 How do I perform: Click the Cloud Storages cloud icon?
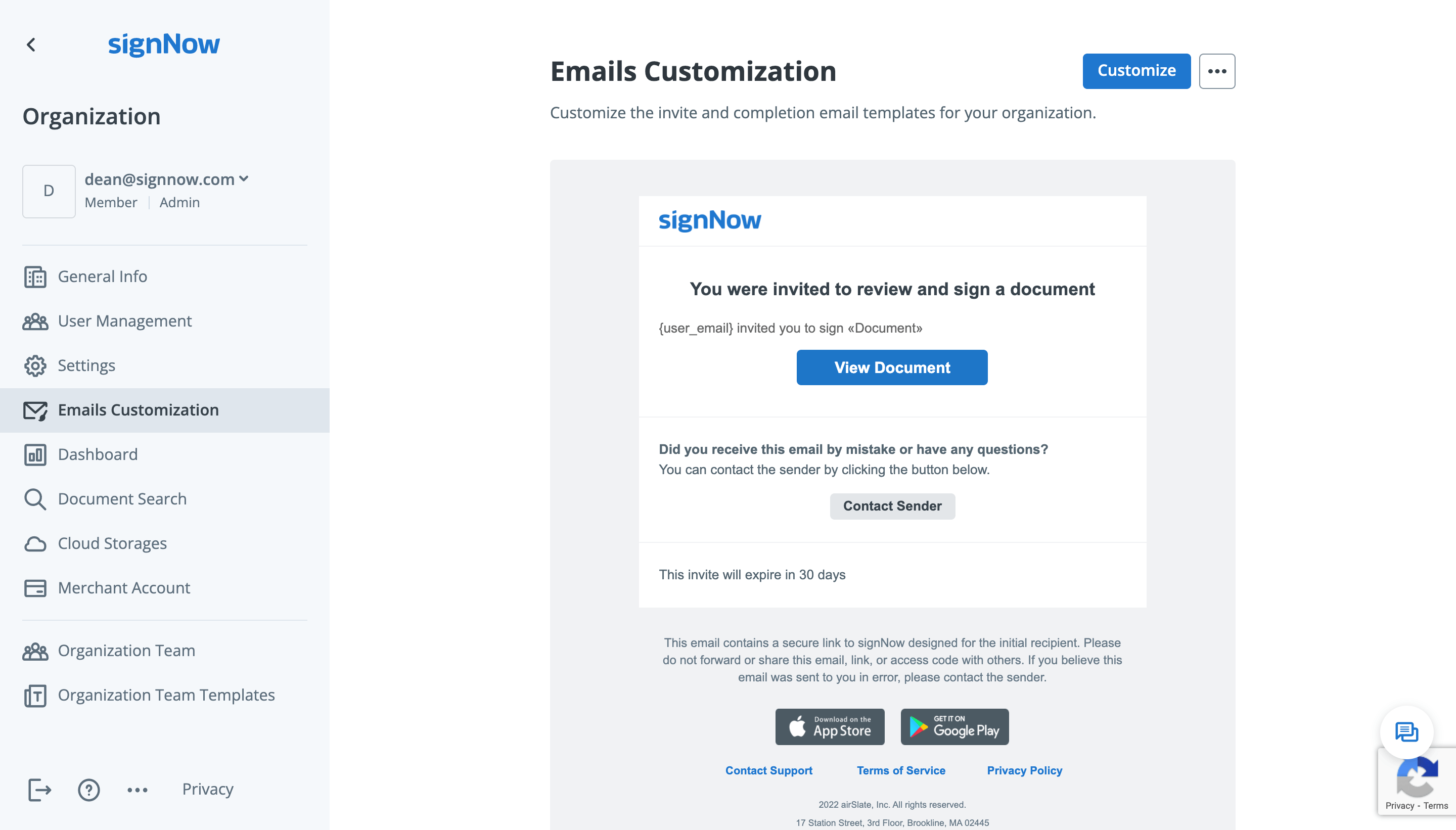35,543
